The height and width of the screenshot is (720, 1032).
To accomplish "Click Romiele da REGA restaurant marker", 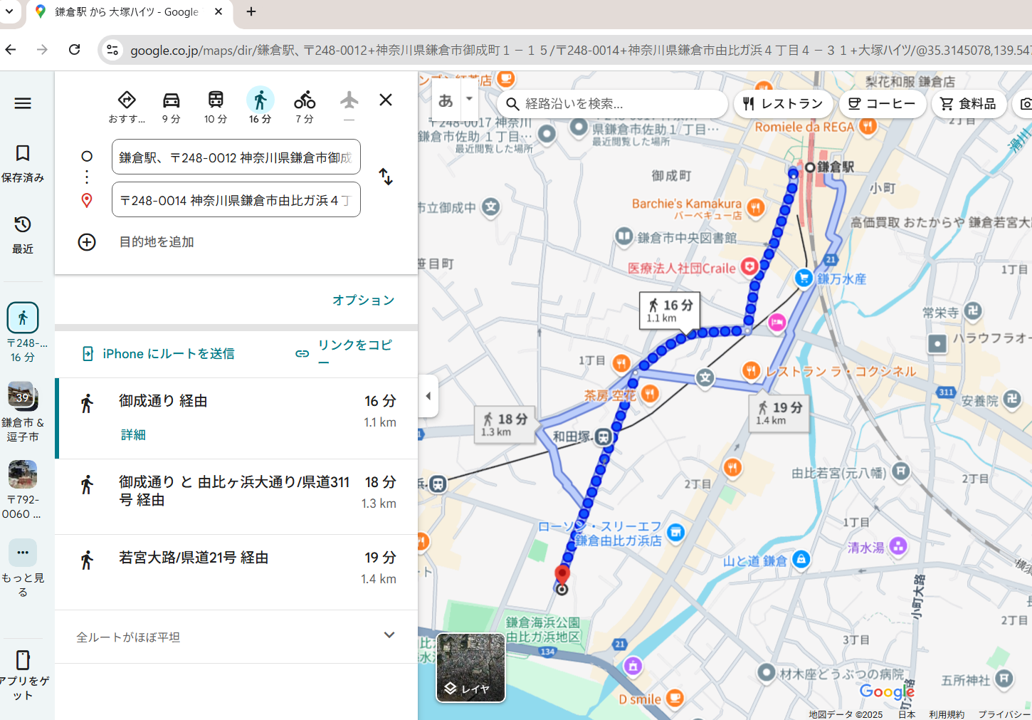I will tap(867, 126).
